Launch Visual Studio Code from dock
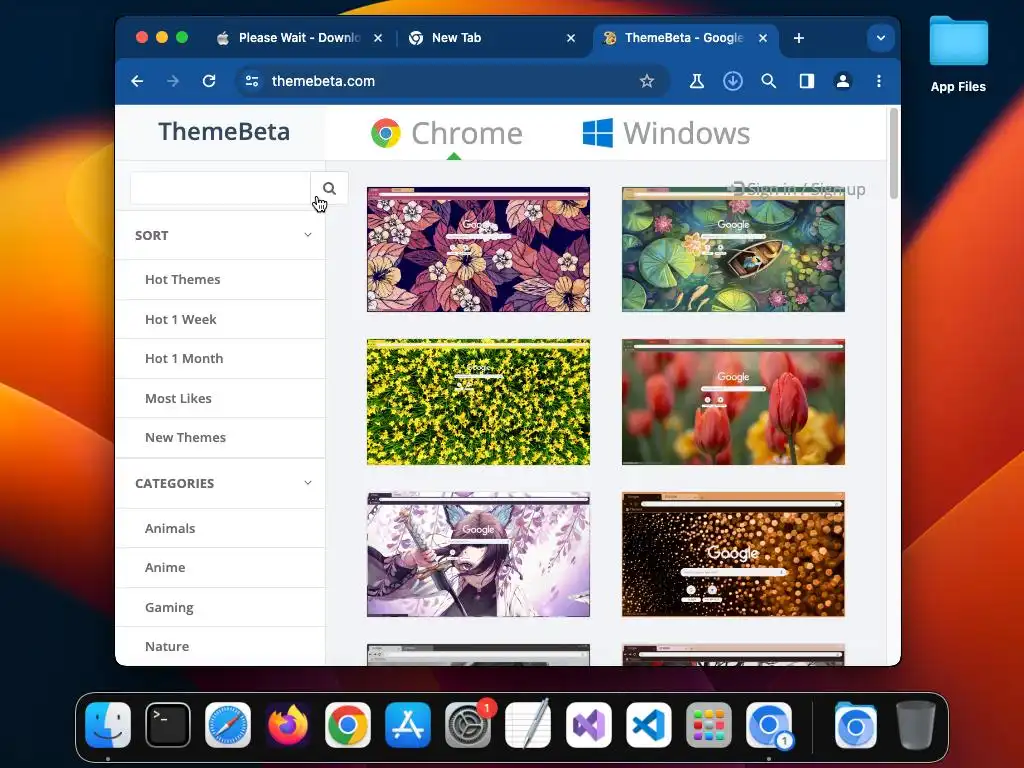 (x=648, y=725)
